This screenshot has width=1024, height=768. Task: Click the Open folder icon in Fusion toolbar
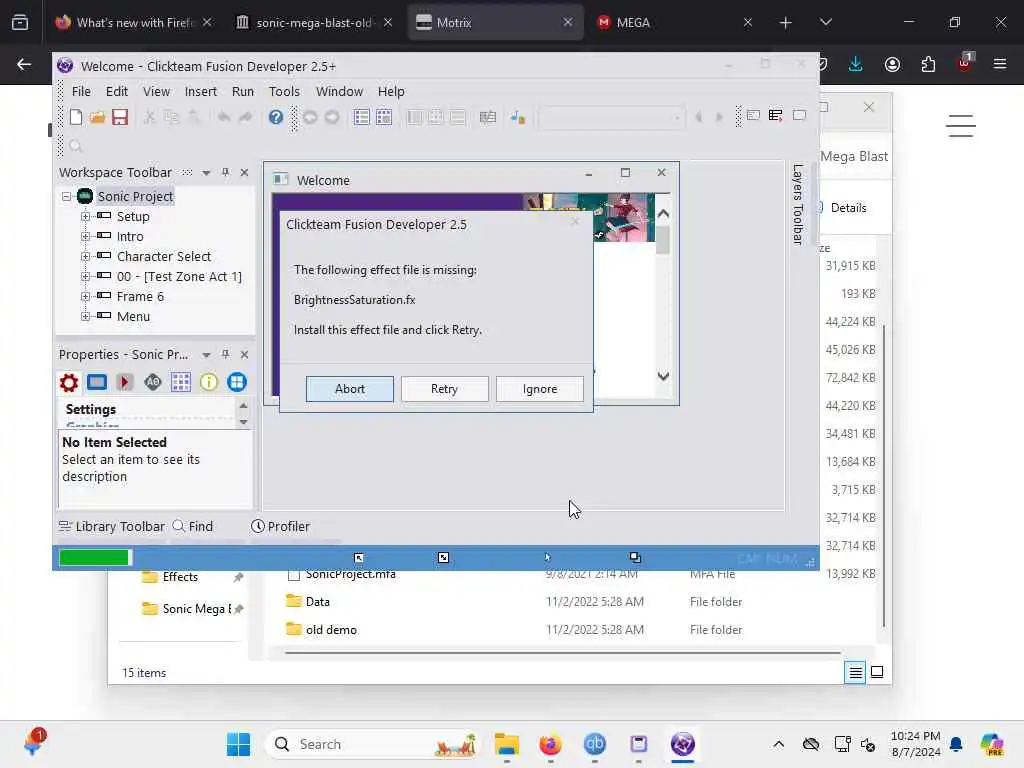(97, 117)
